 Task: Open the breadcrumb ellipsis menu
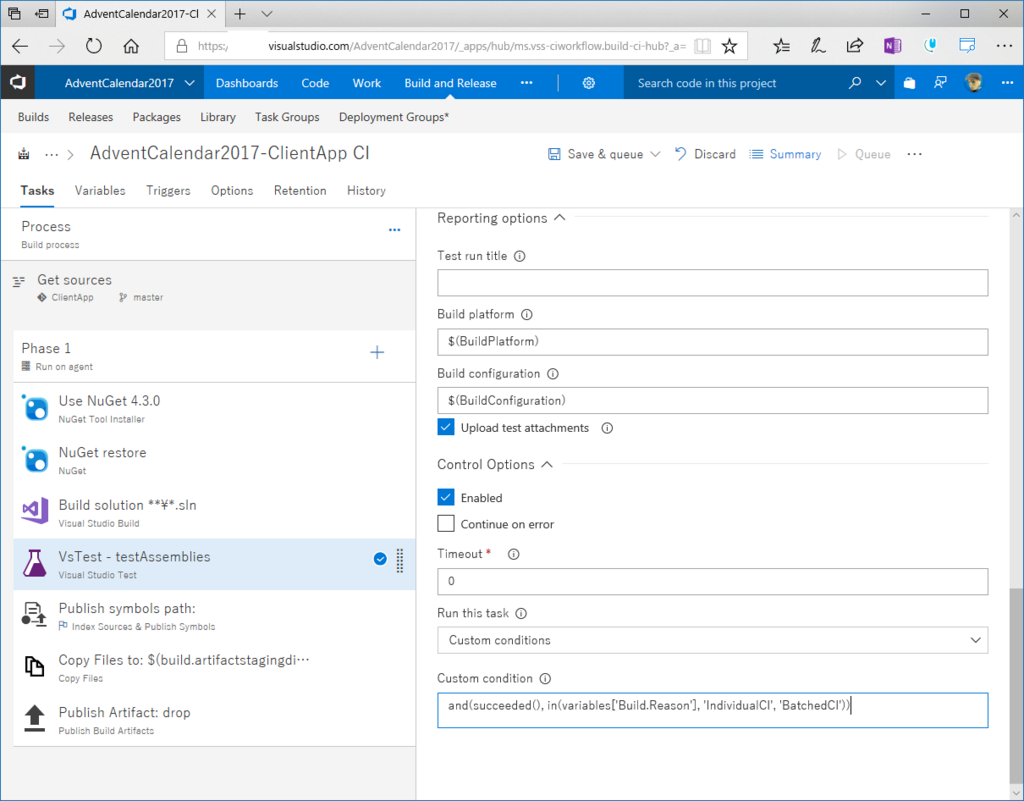(51, 155)
